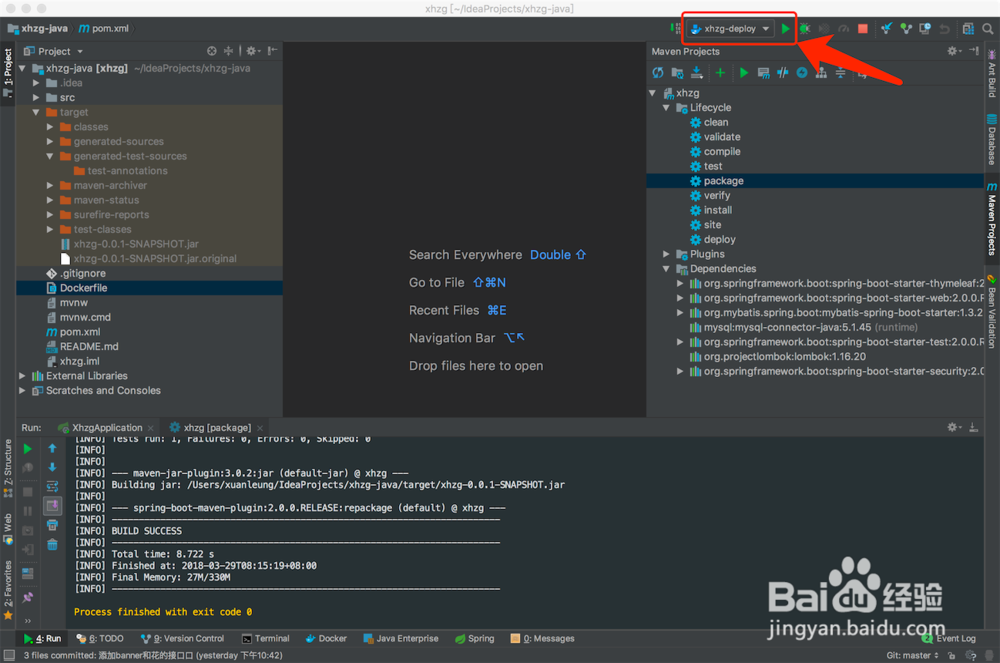Click Generate Sources and Update Folders icon
Image resolution: width=1000 pixels, height=663 pixels.
[677, 73]
